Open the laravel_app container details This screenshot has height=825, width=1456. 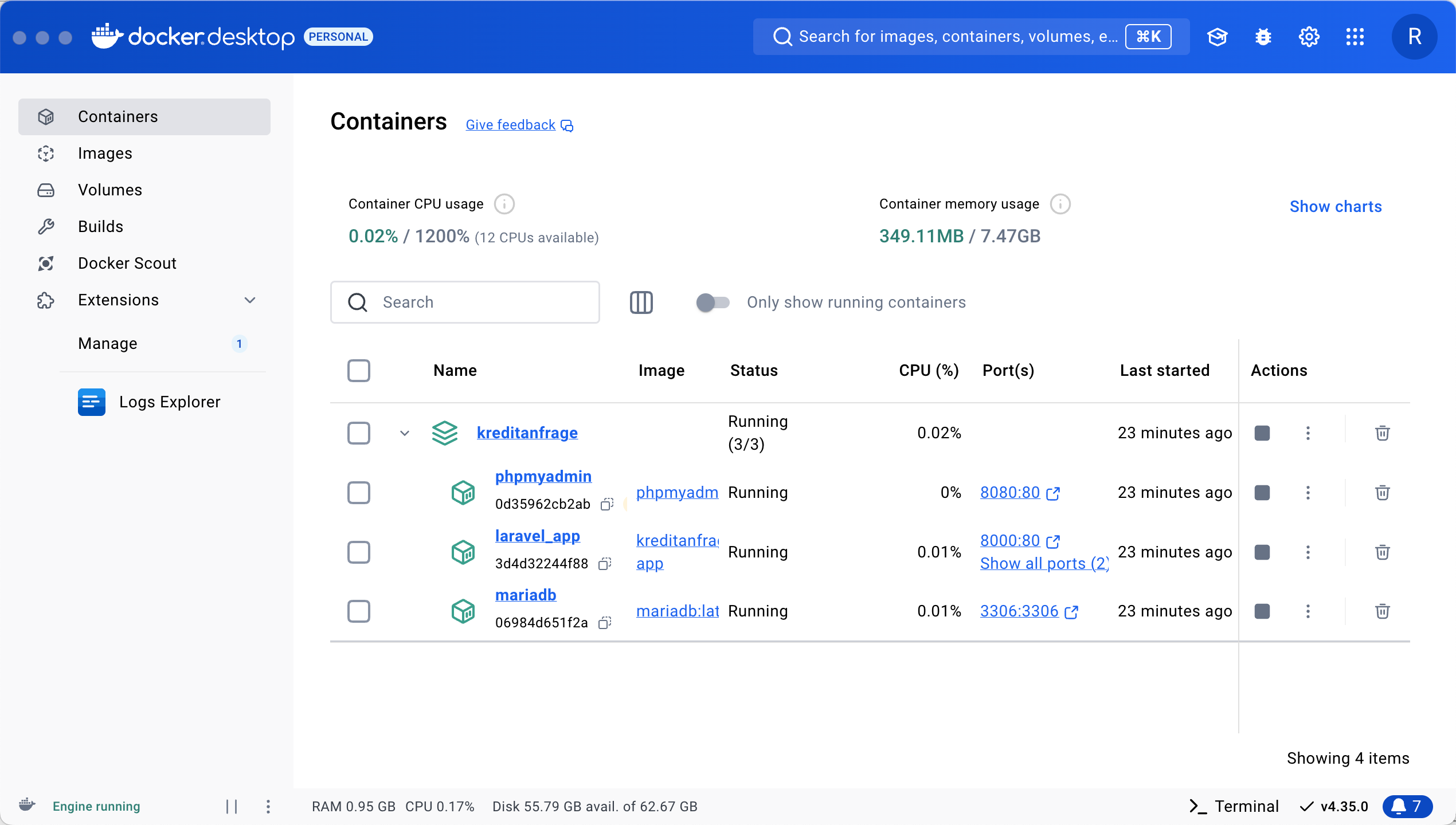[x=538, y=536]
